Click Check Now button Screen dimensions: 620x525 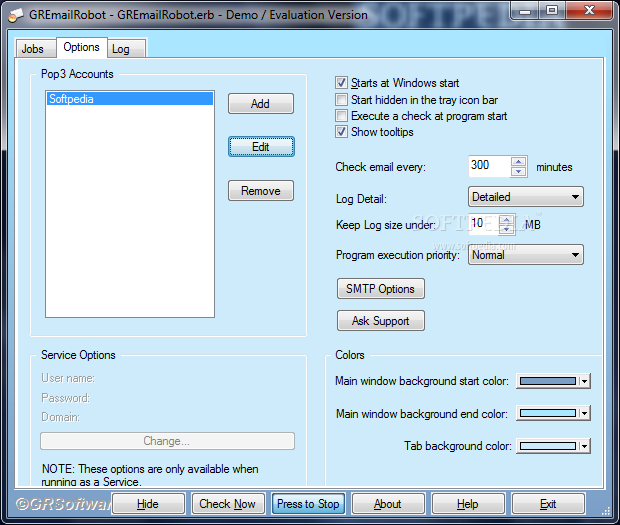pos(228,504)
